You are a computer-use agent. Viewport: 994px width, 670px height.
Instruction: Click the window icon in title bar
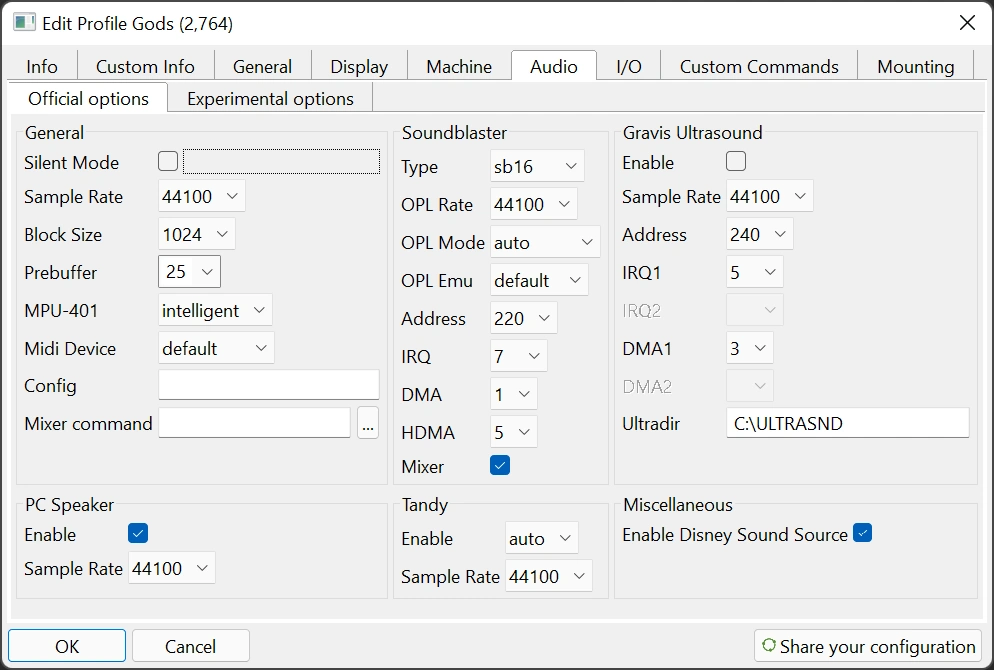click(24, 22)
